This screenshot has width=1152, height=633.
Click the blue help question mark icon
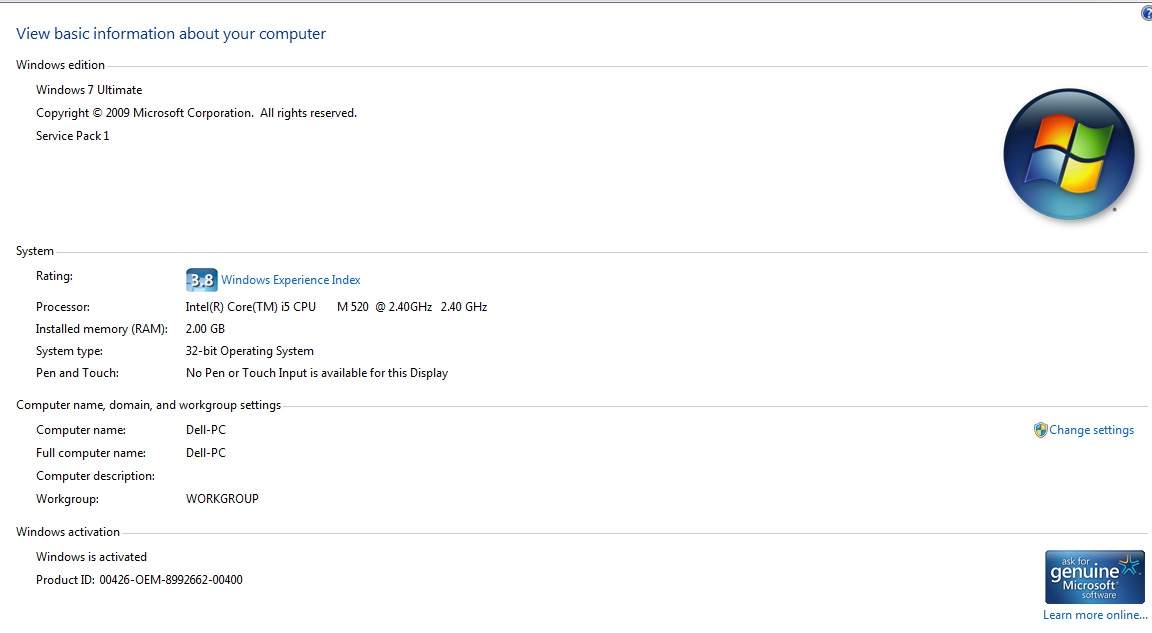tap(1146, 13)
